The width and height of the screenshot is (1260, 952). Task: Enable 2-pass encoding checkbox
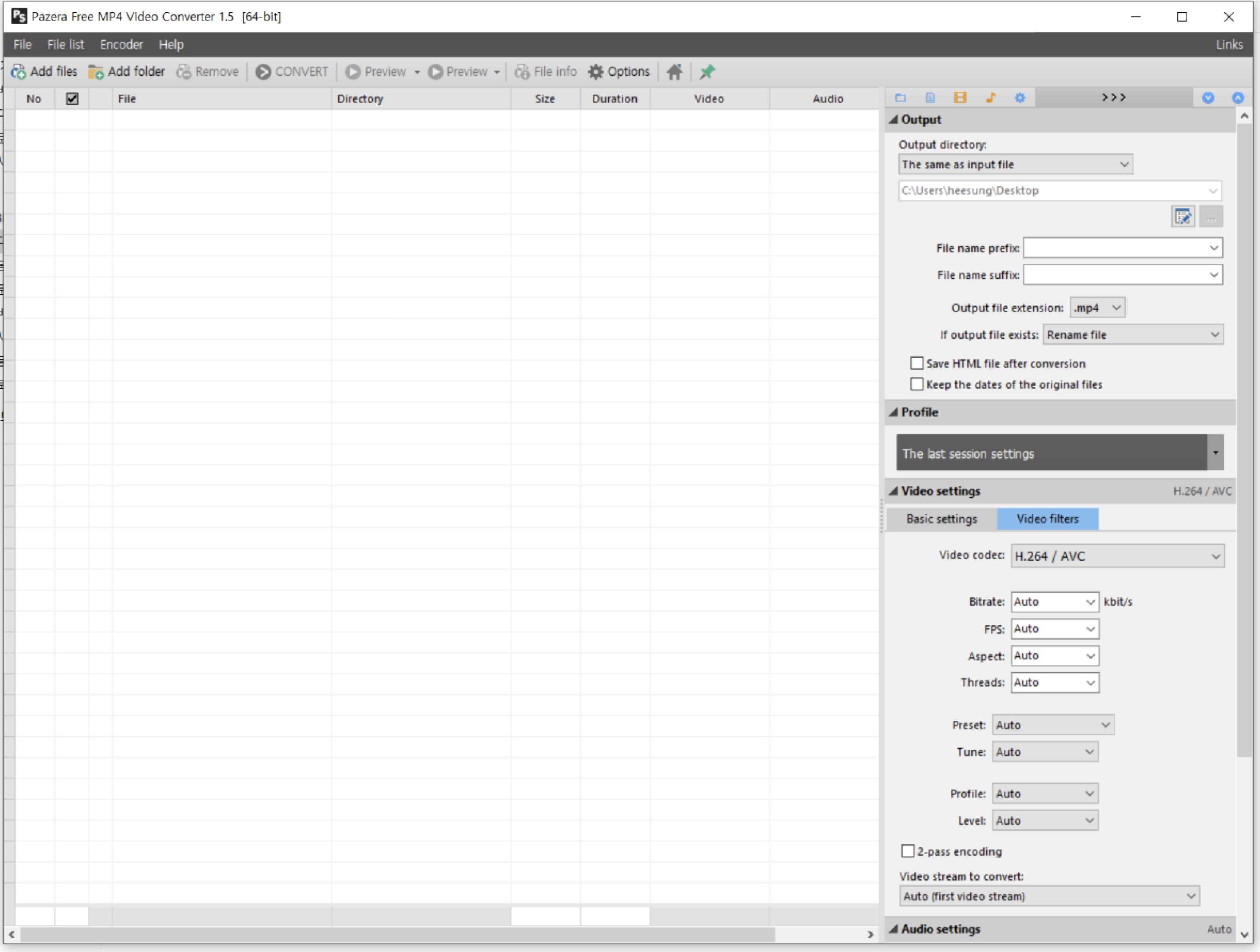tap(908, 851)
